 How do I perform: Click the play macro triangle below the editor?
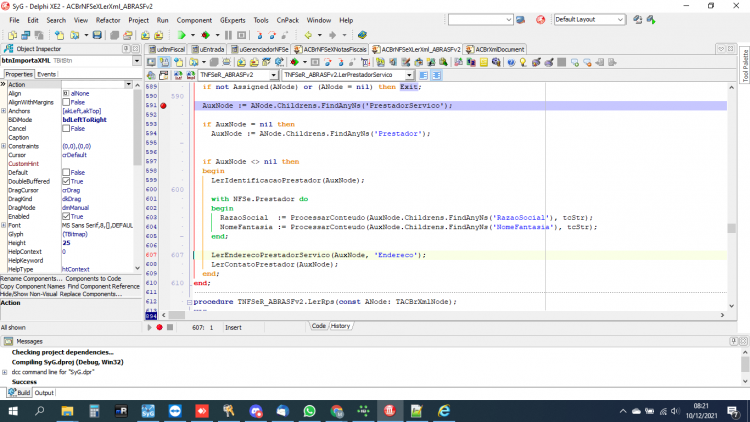click(x=149, y=327)
